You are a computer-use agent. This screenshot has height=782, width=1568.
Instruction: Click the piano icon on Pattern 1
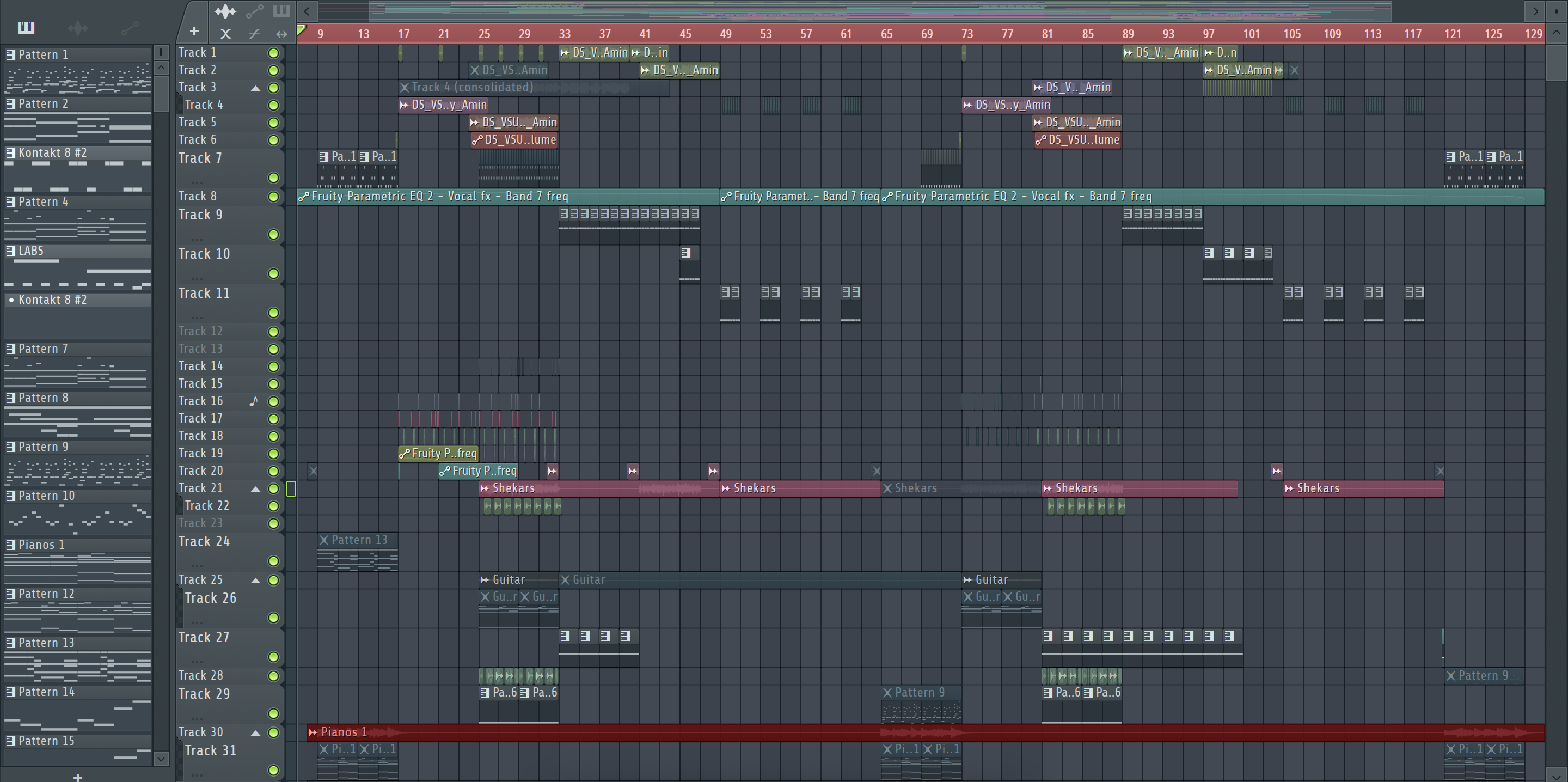11,55
